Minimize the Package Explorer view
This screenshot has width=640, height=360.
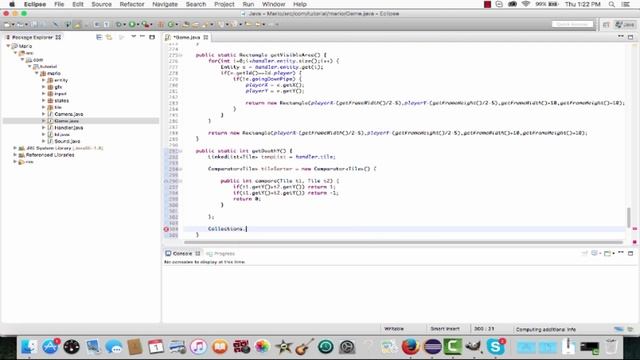pos(142,37)
